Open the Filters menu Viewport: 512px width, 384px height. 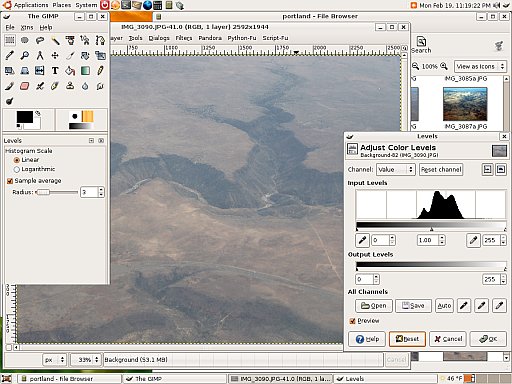[x=184, y=38]
